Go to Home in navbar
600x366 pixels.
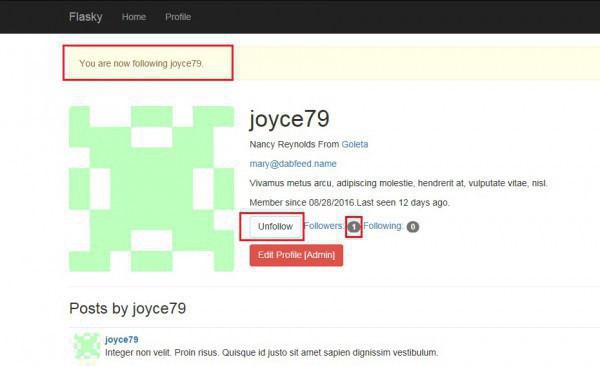[x=134, y=17]
